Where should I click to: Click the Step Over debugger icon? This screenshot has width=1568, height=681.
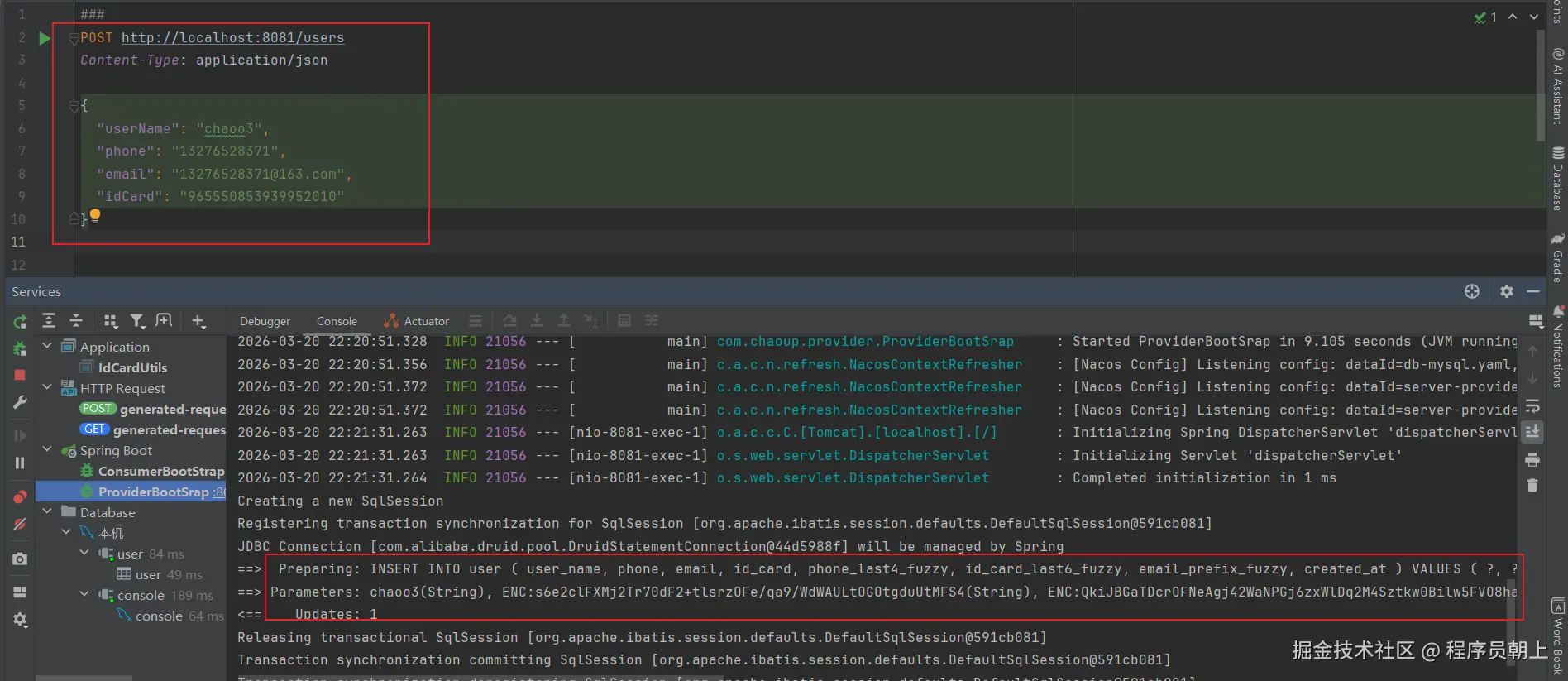pos(510,321)
